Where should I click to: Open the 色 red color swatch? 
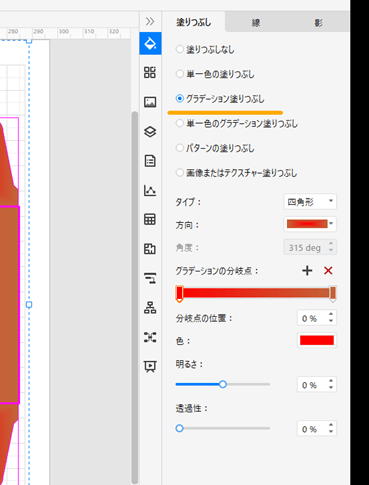[317, 340]
